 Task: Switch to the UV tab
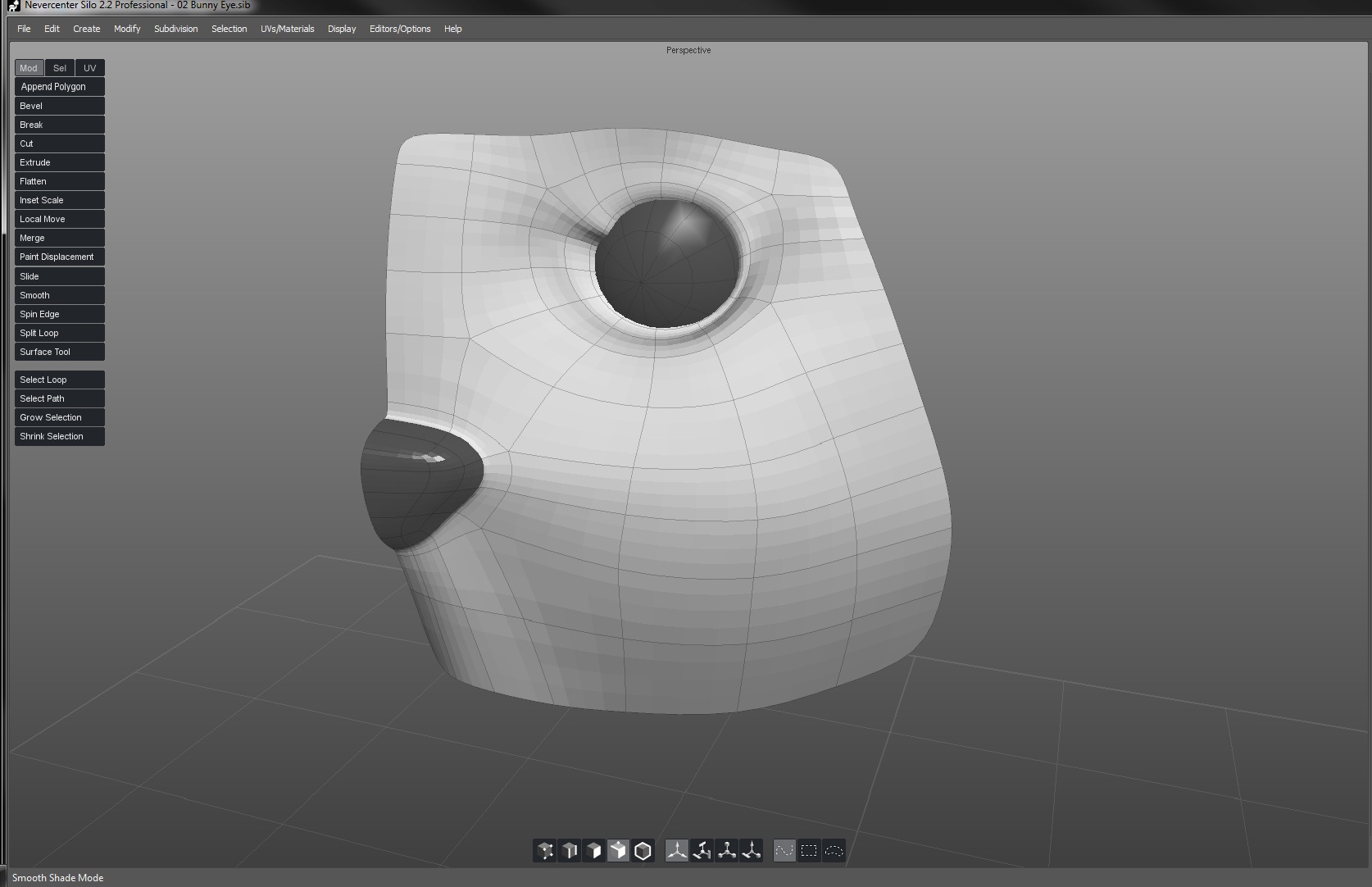(90, 68)
